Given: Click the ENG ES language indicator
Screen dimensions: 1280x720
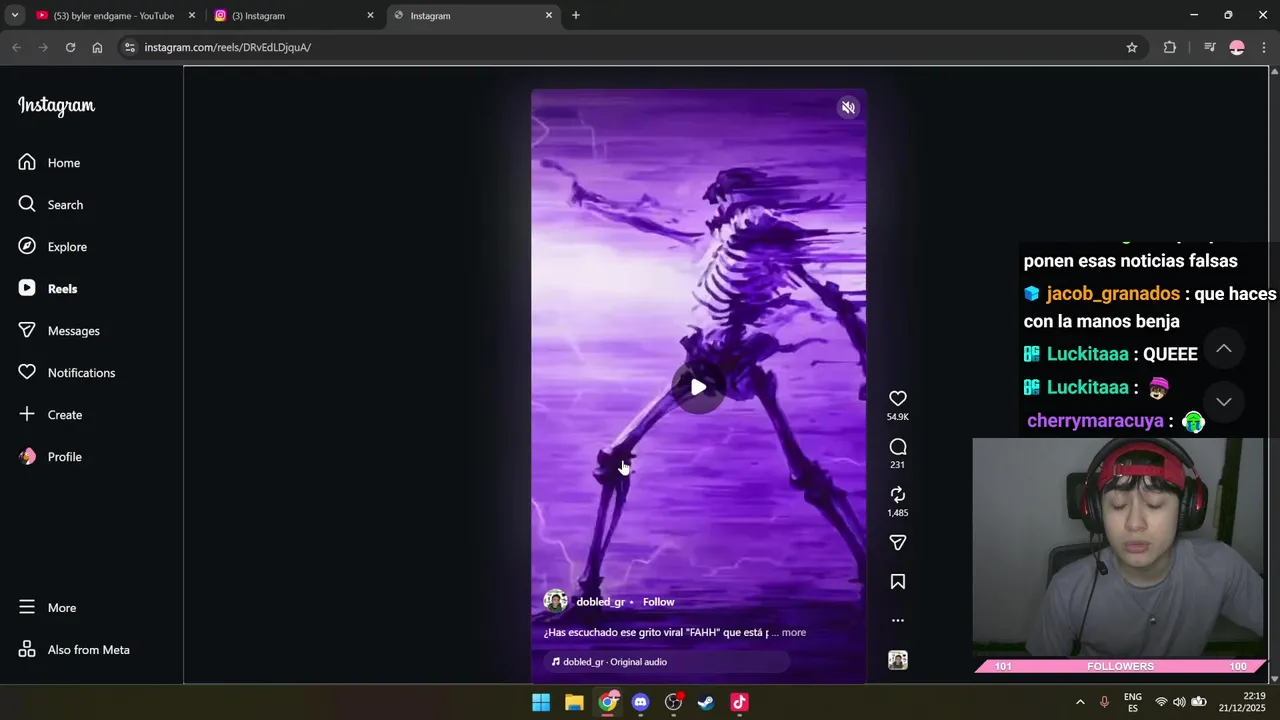Looking at the screenshot, I should [1132, 702].
